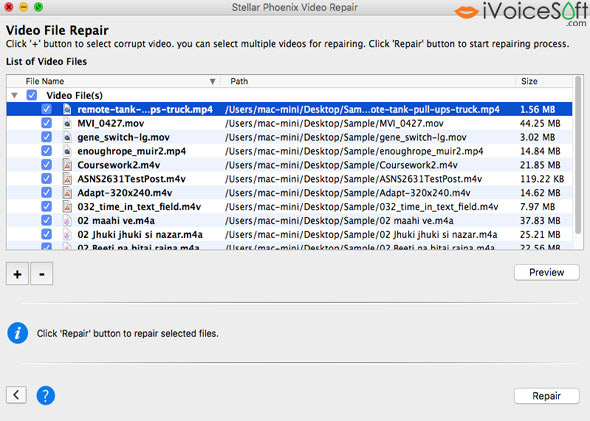Uncheck the 02 maahi ve.m4a checkbox

coord(46,220)
